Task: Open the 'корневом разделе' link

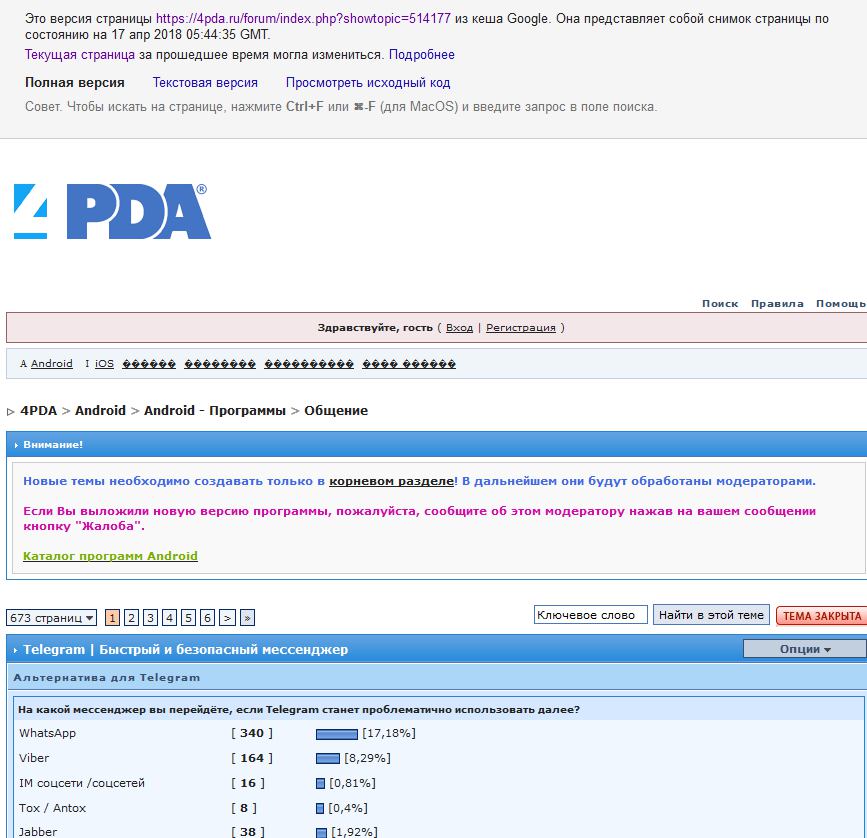Action: pyautogui.click(x=391, y=481)
